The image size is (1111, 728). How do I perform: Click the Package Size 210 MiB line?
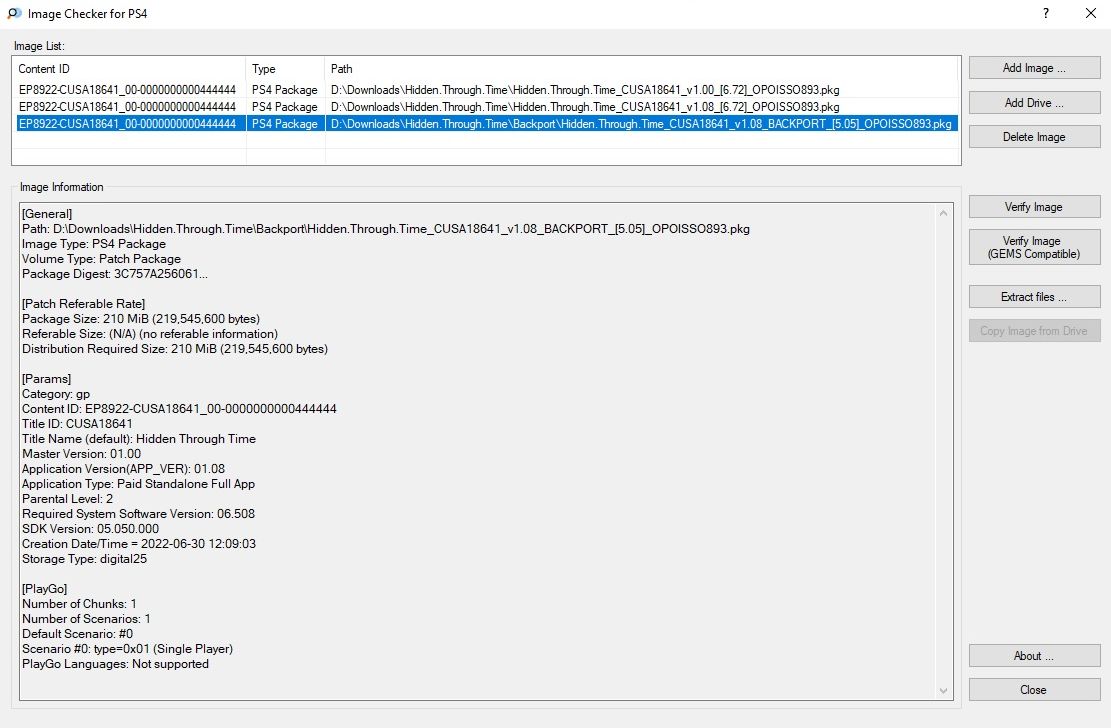pos(141,319)
